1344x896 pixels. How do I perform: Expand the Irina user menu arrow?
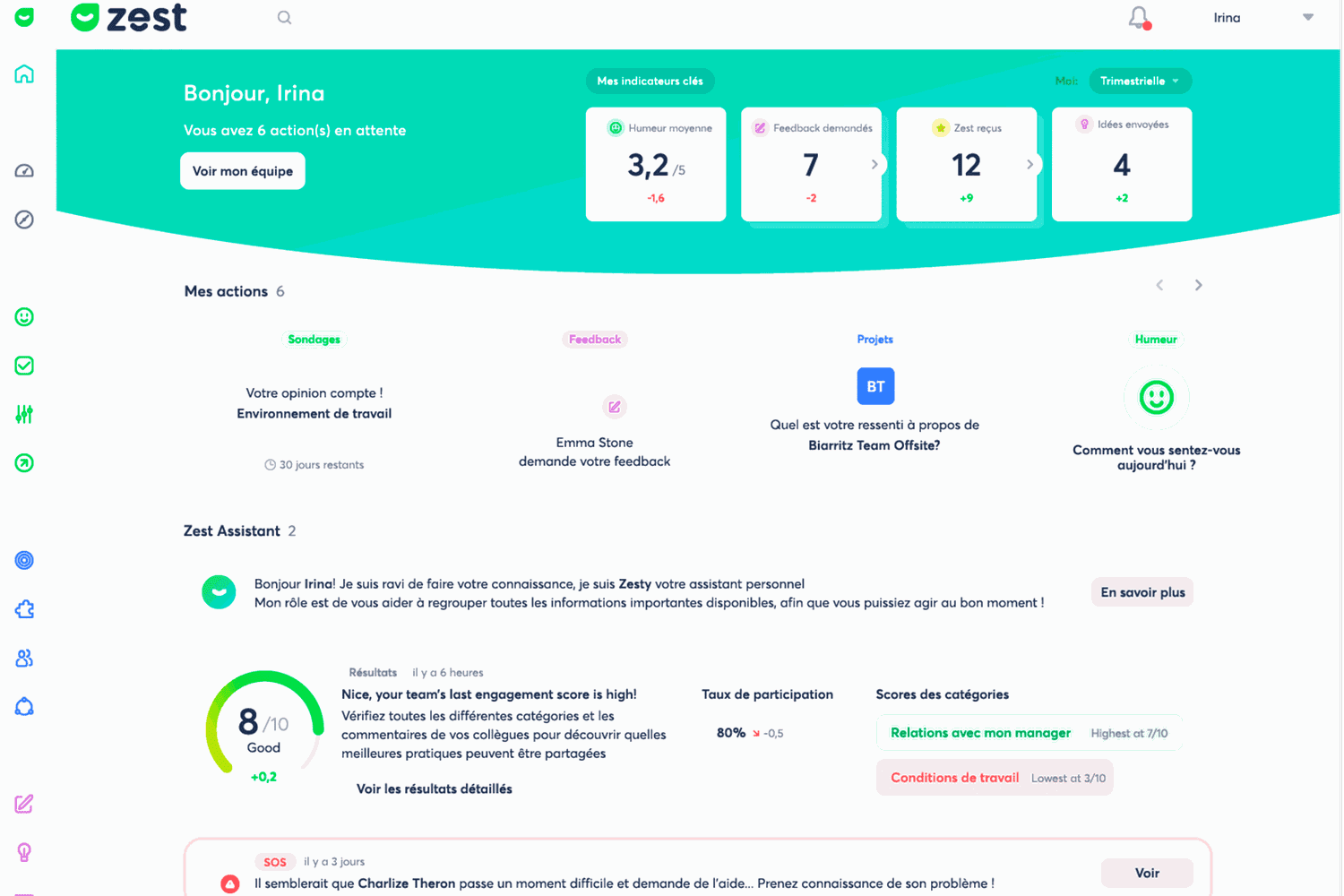tap(1308, 17)
